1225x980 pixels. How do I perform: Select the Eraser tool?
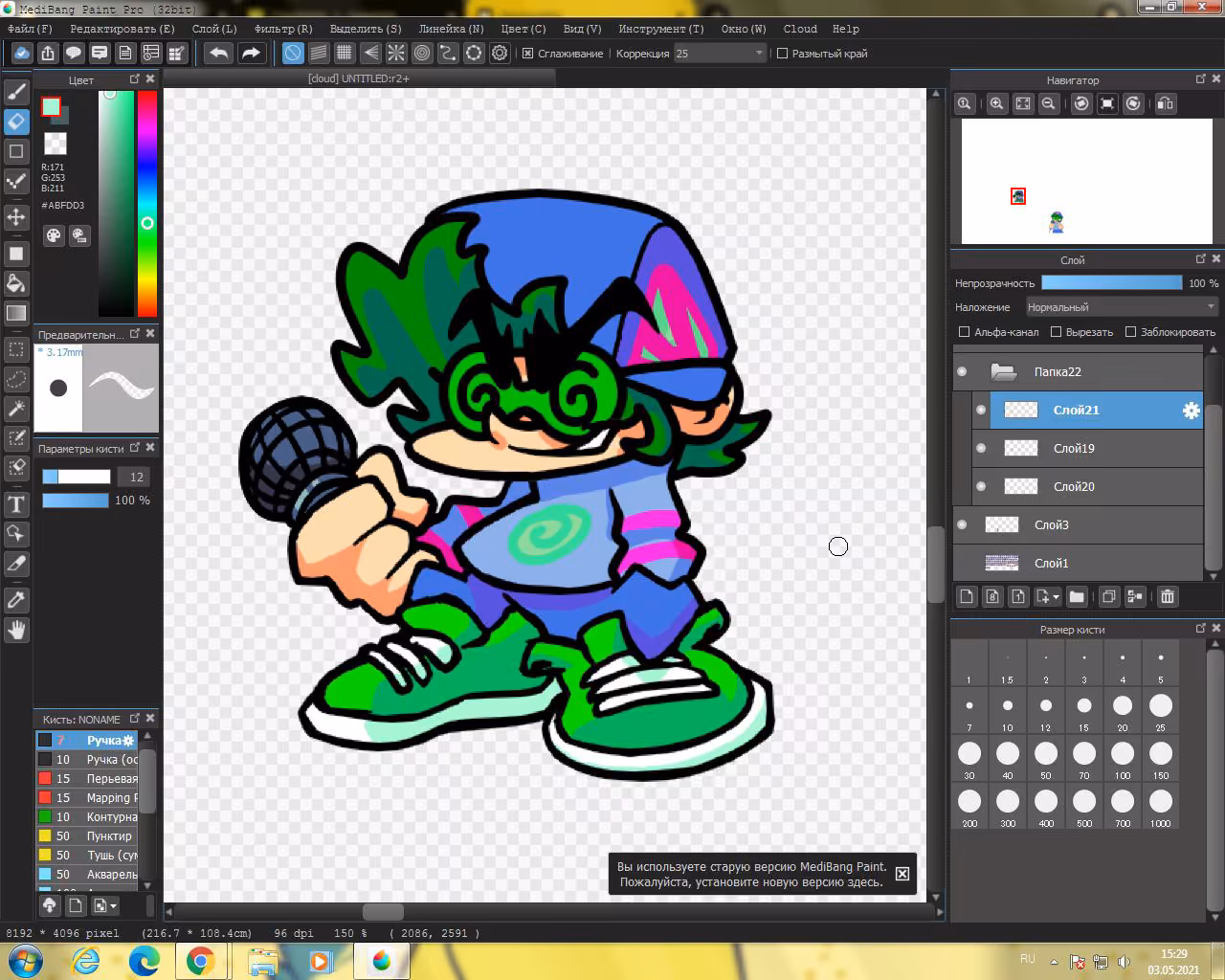(x=16, y=122)
